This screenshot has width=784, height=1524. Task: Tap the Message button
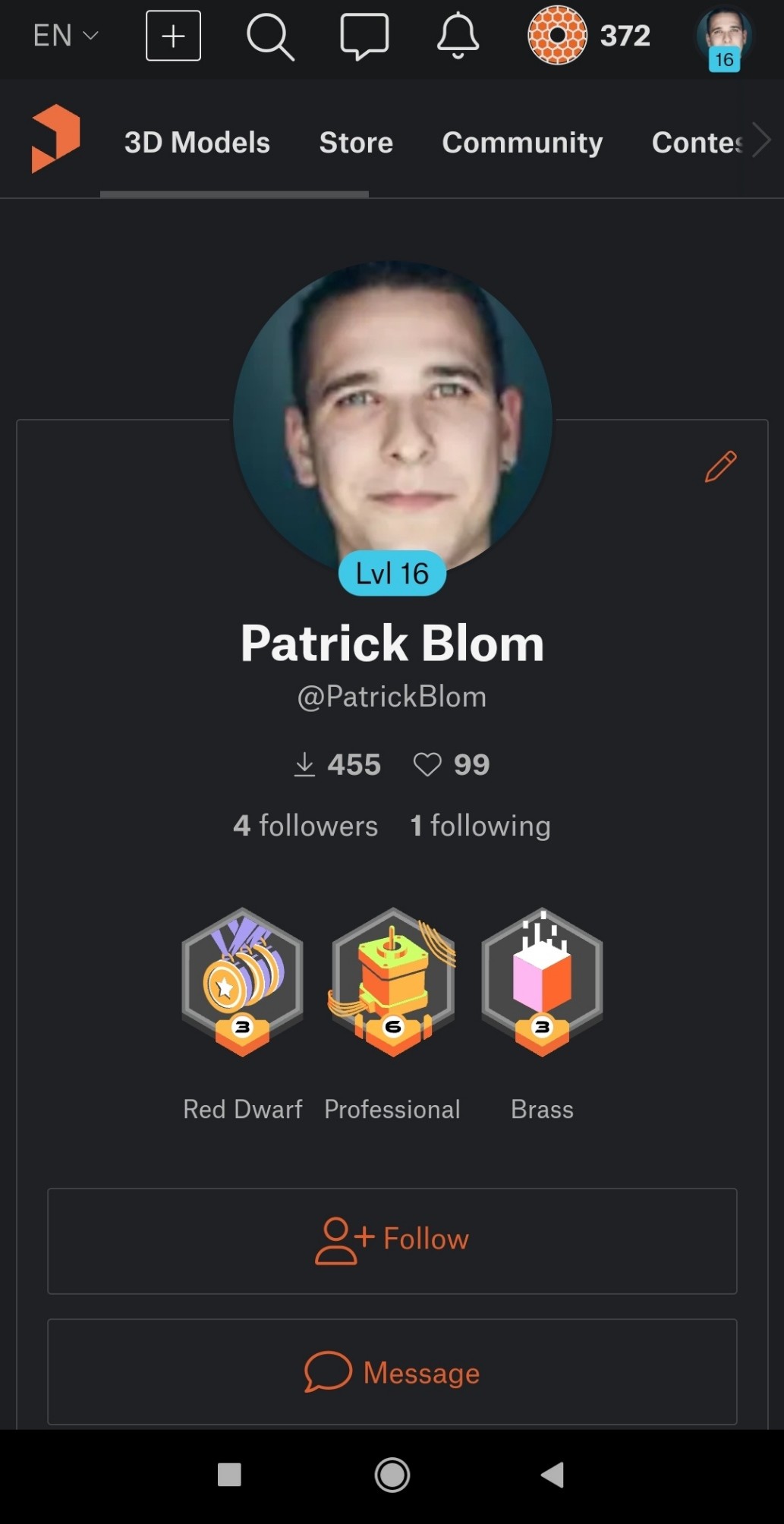coord(392,1371)
